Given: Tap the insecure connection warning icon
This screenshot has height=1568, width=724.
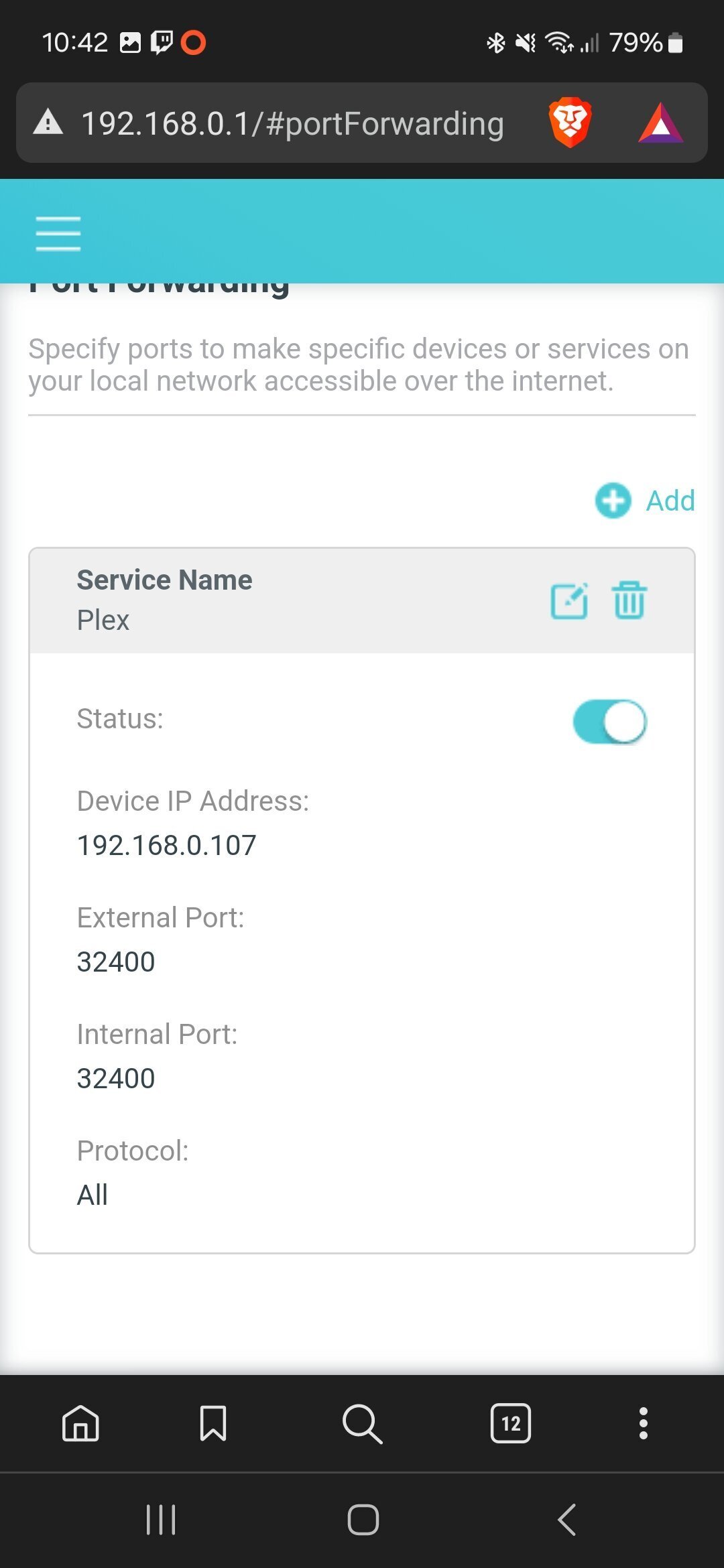Looking at the screenshot, I should pos(48,123).
